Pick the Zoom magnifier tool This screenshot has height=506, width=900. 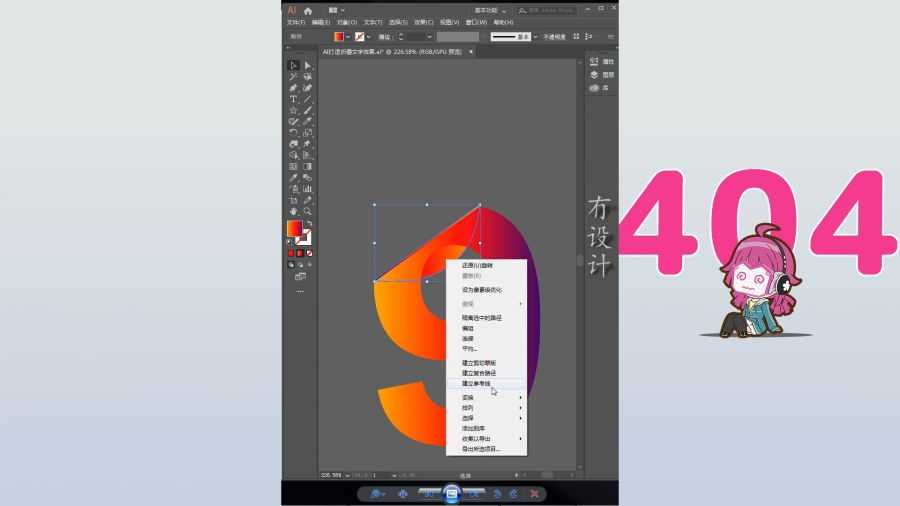(308, 211)
